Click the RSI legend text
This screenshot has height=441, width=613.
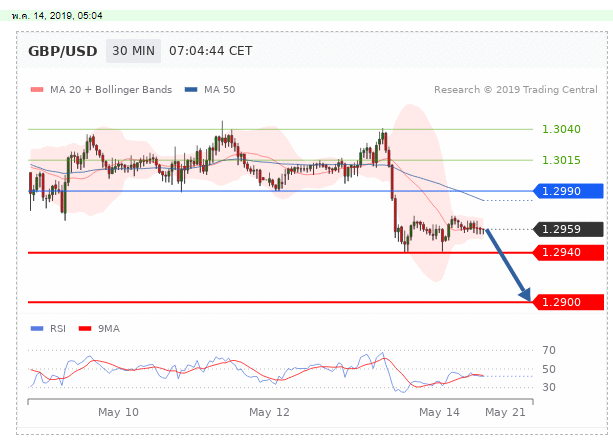coord(58,328)
